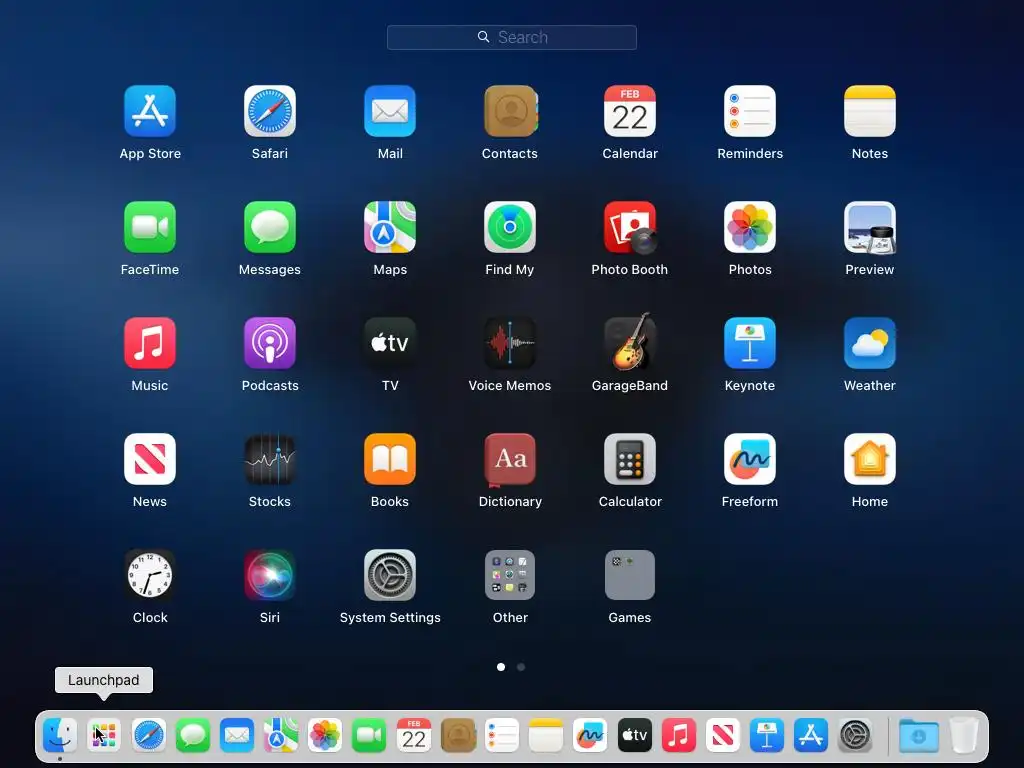This screenshot has height=768, width=1024.
Task: Open the Podcasts app
Action: click(x=270, y=343)
